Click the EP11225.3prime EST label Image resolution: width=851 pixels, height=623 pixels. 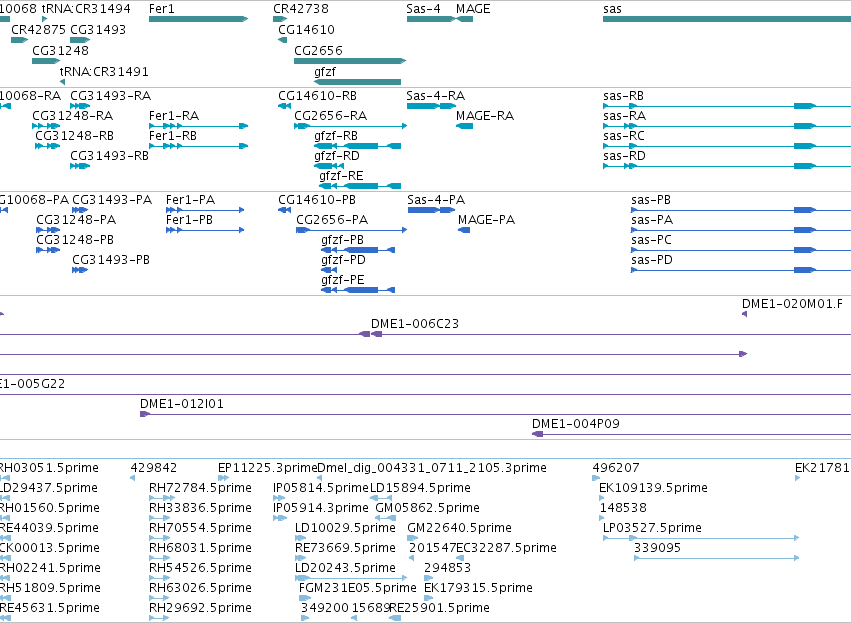coord(267,468)
